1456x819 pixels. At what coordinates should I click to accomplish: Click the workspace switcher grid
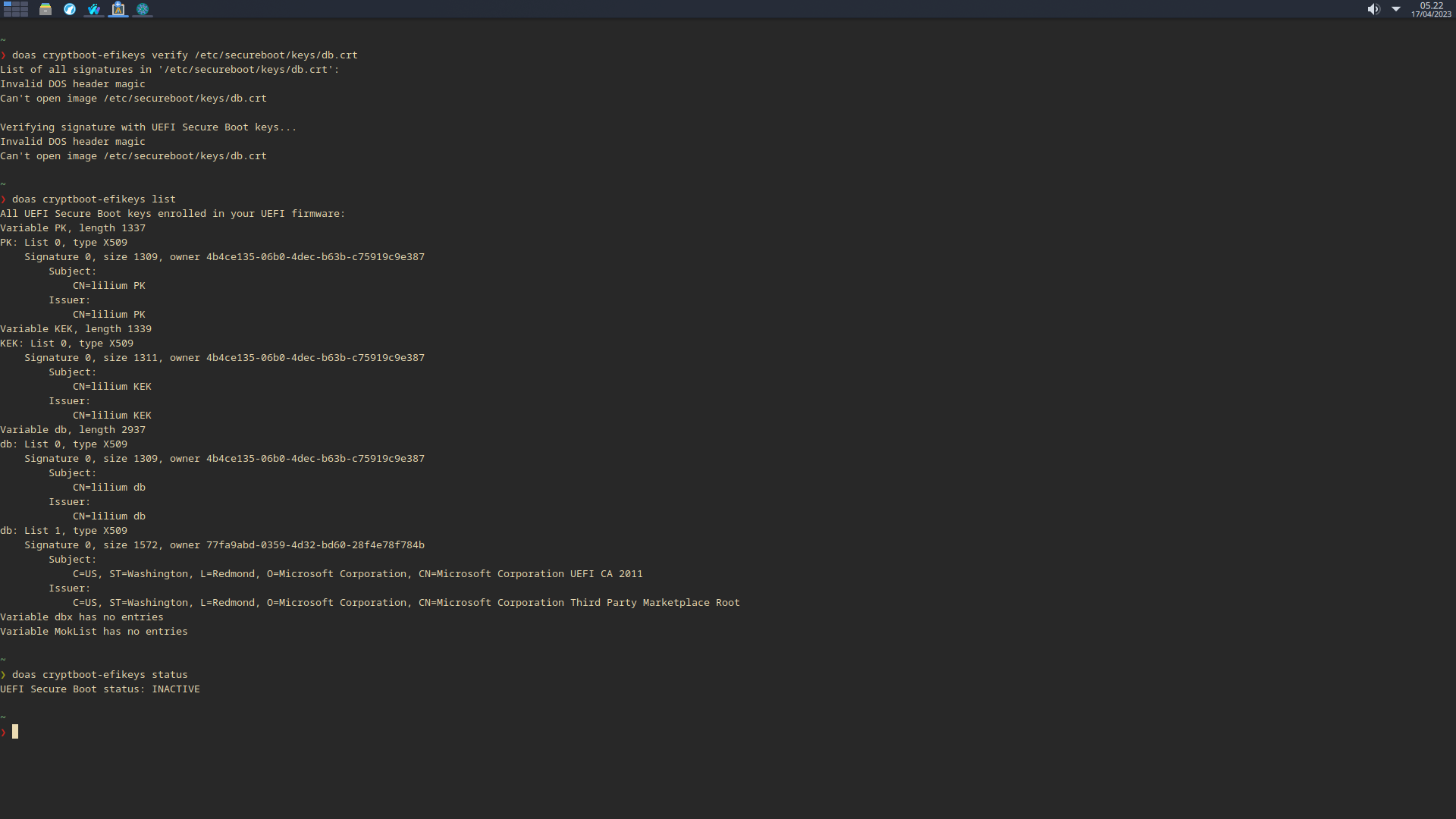click(x=15, y=9)
